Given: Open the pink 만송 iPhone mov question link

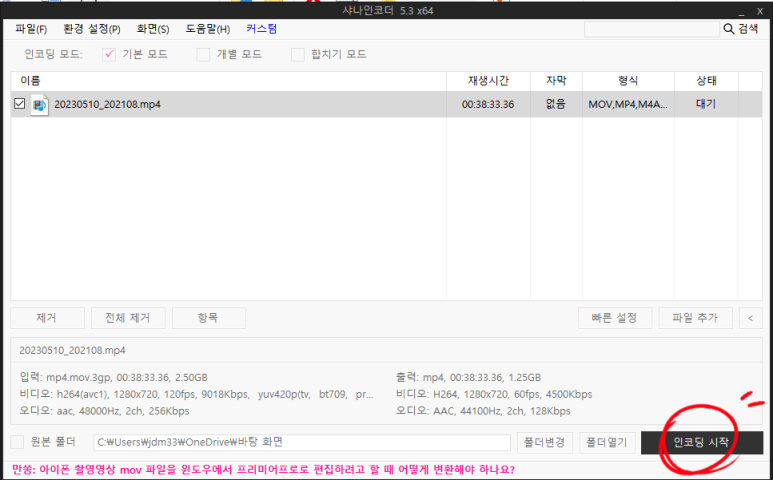Looking at the screenshot, I should (263, 469).
